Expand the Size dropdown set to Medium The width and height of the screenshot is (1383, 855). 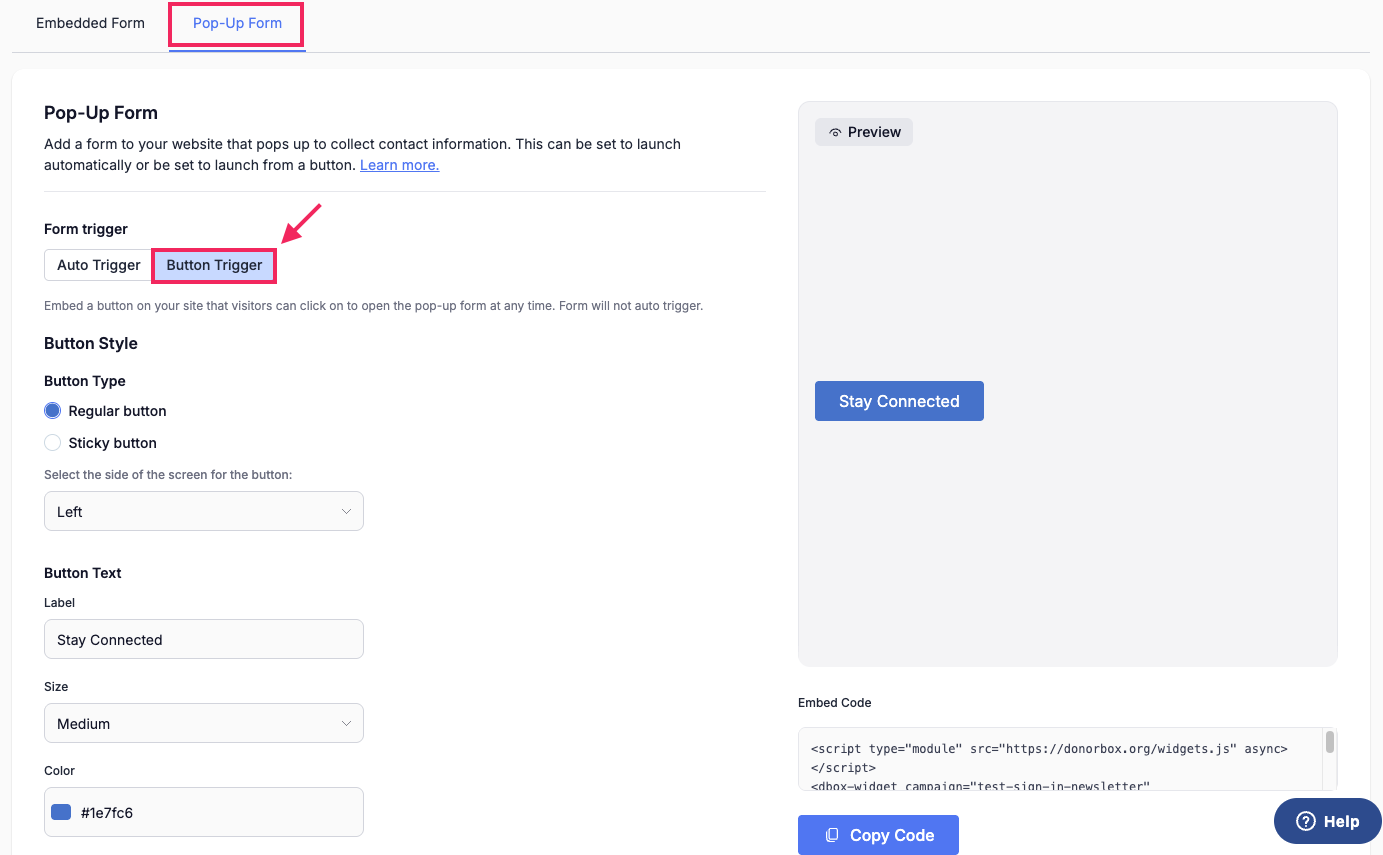[x=204, y=723]
